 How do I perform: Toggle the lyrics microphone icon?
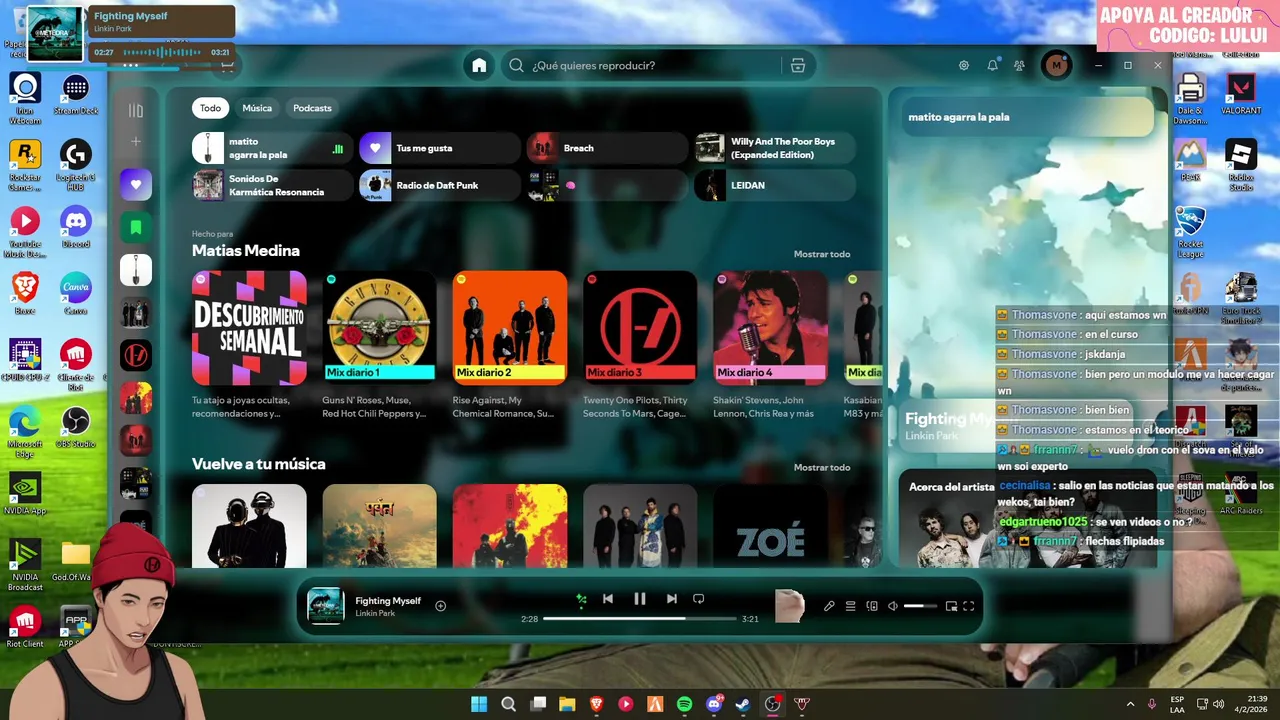point(829,606)
